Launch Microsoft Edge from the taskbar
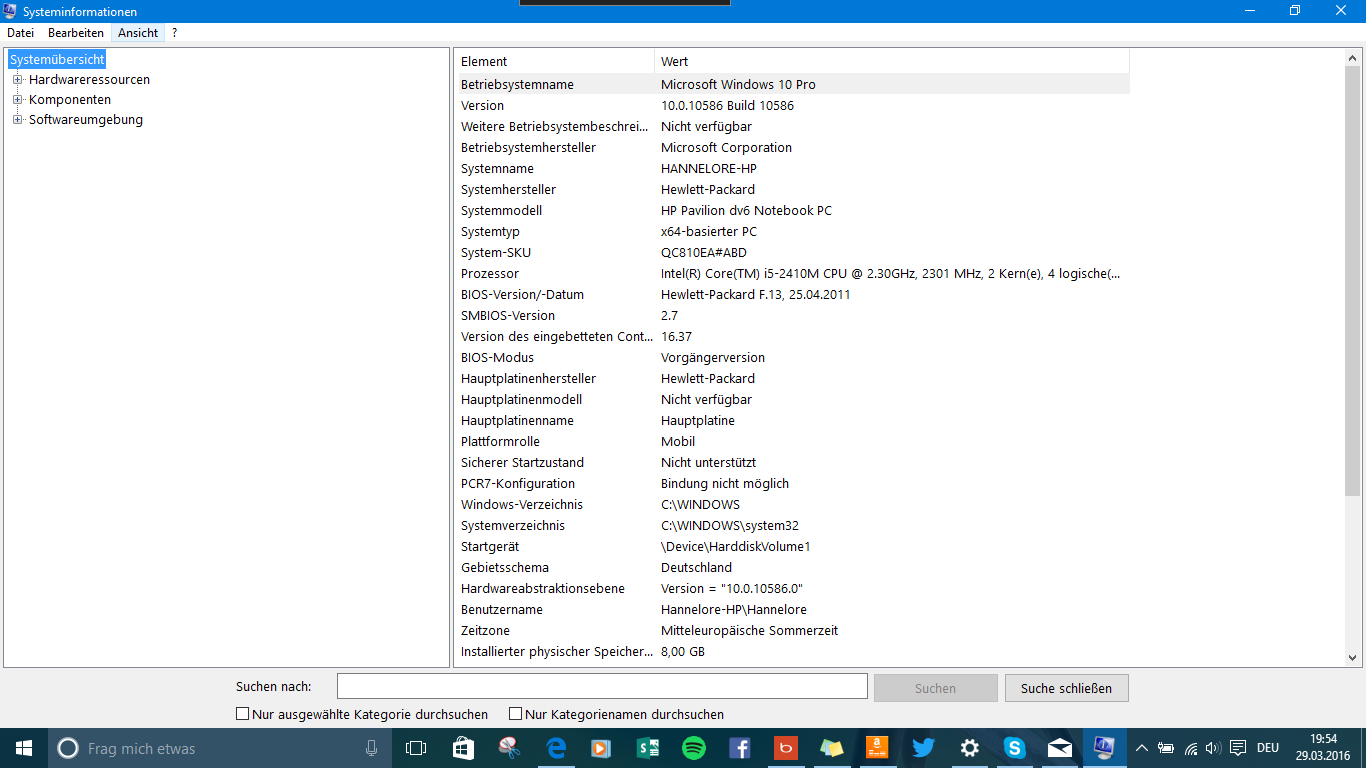 pyautogui.click(x=555, y=748)
